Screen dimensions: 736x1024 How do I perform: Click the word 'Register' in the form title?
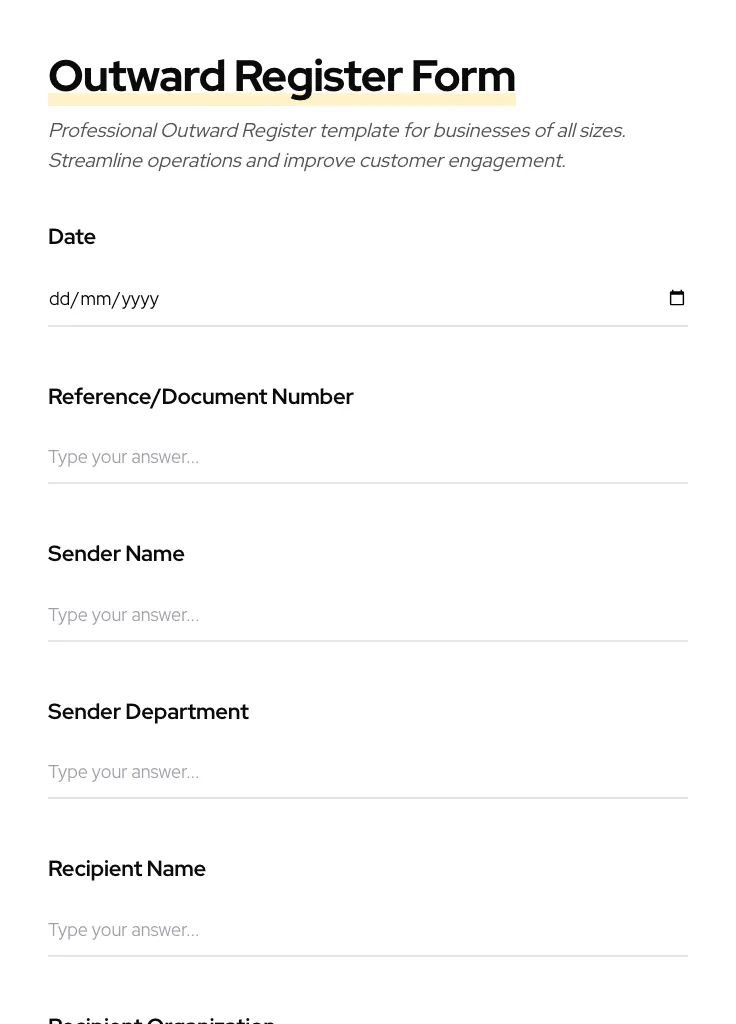(318, 77)
